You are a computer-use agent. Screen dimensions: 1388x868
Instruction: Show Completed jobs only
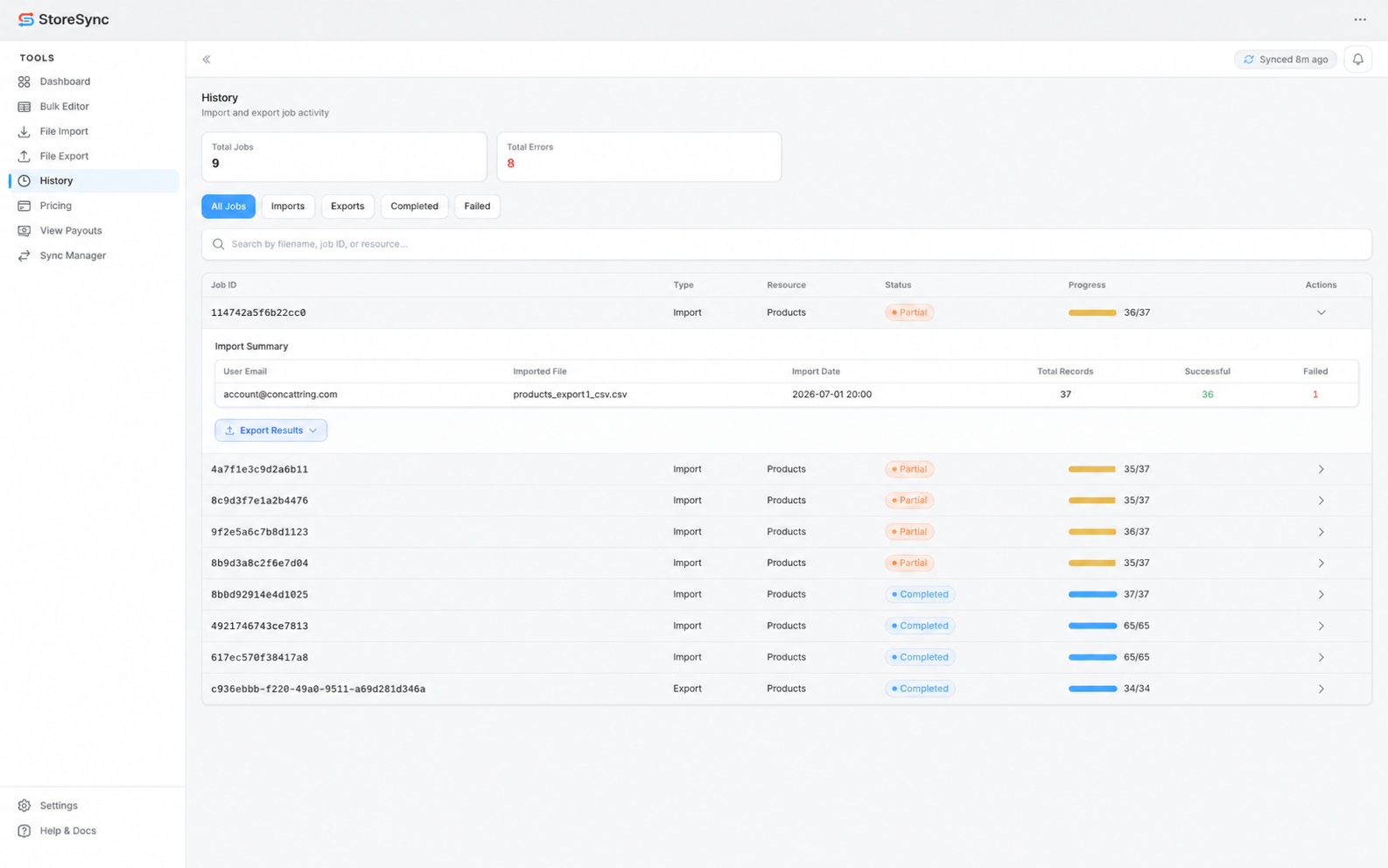(415, 206)
